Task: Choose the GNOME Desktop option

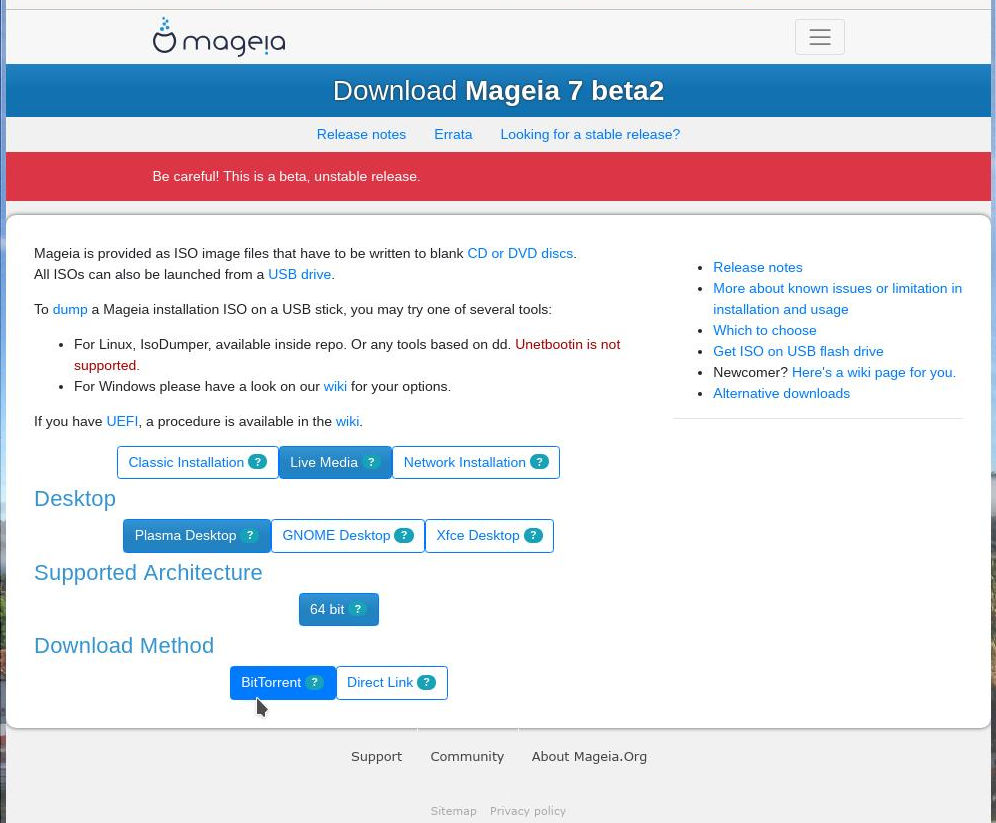Action: click(336, 535)
